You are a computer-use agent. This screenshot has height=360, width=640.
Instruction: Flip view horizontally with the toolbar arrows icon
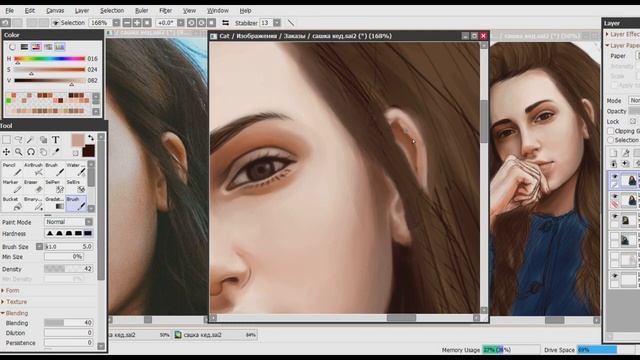225,23
